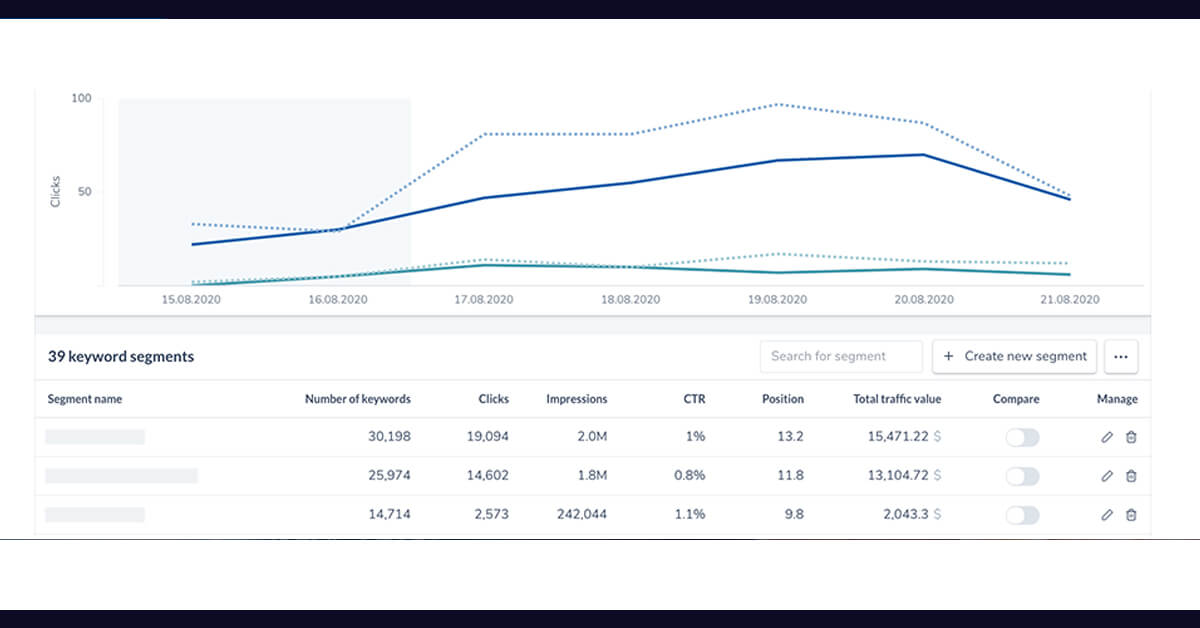Click the 18.08.2020 date on chart axis
This screenshot has width=1200, height=628.
(631, 299)
